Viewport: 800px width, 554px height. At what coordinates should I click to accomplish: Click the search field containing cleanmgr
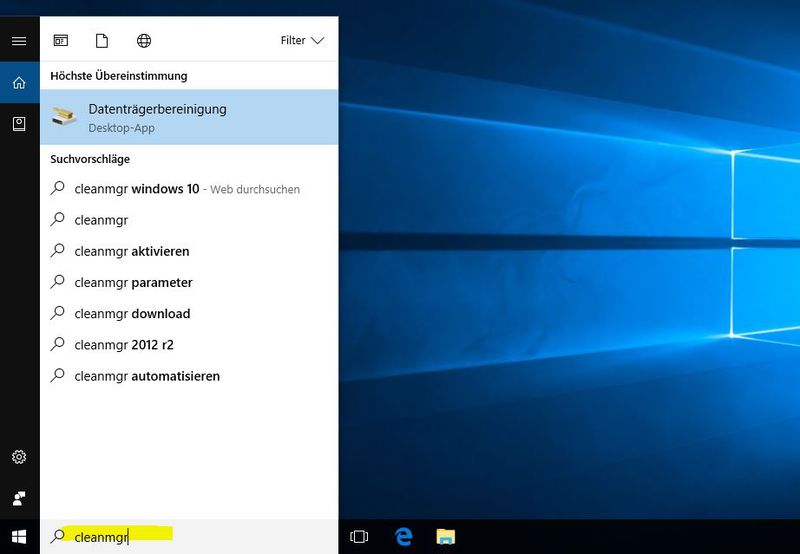189,537
